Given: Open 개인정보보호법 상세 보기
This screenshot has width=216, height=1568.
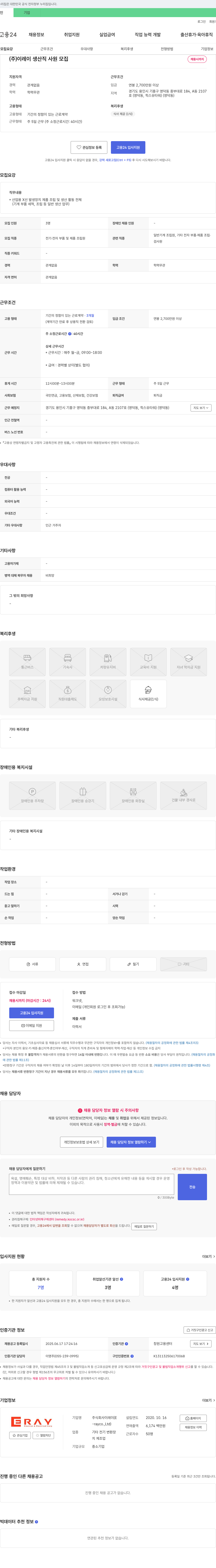Looking at the screenshot, I should click(x=81, y=1142).
